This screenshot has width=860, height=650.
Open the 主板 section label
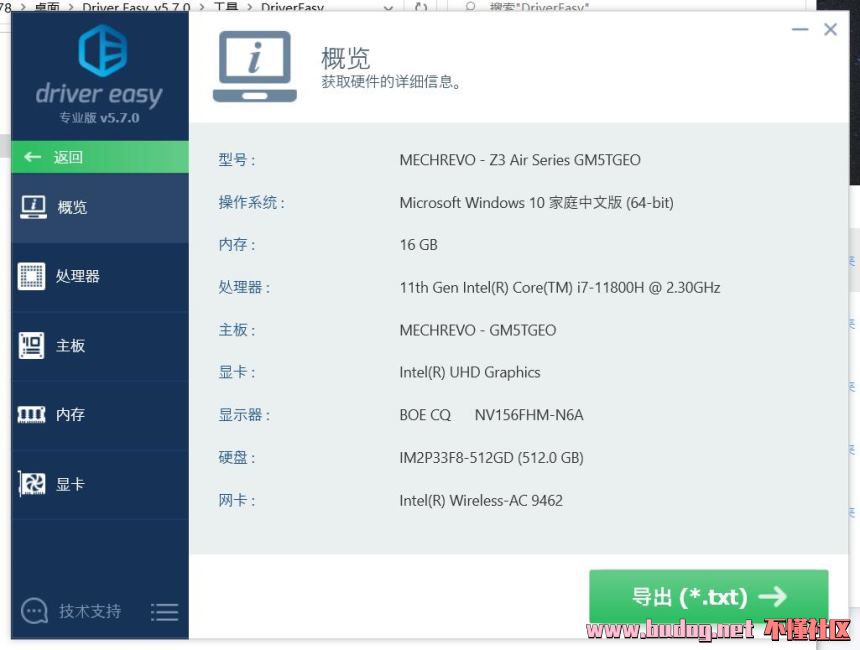(x=70, y=346)
